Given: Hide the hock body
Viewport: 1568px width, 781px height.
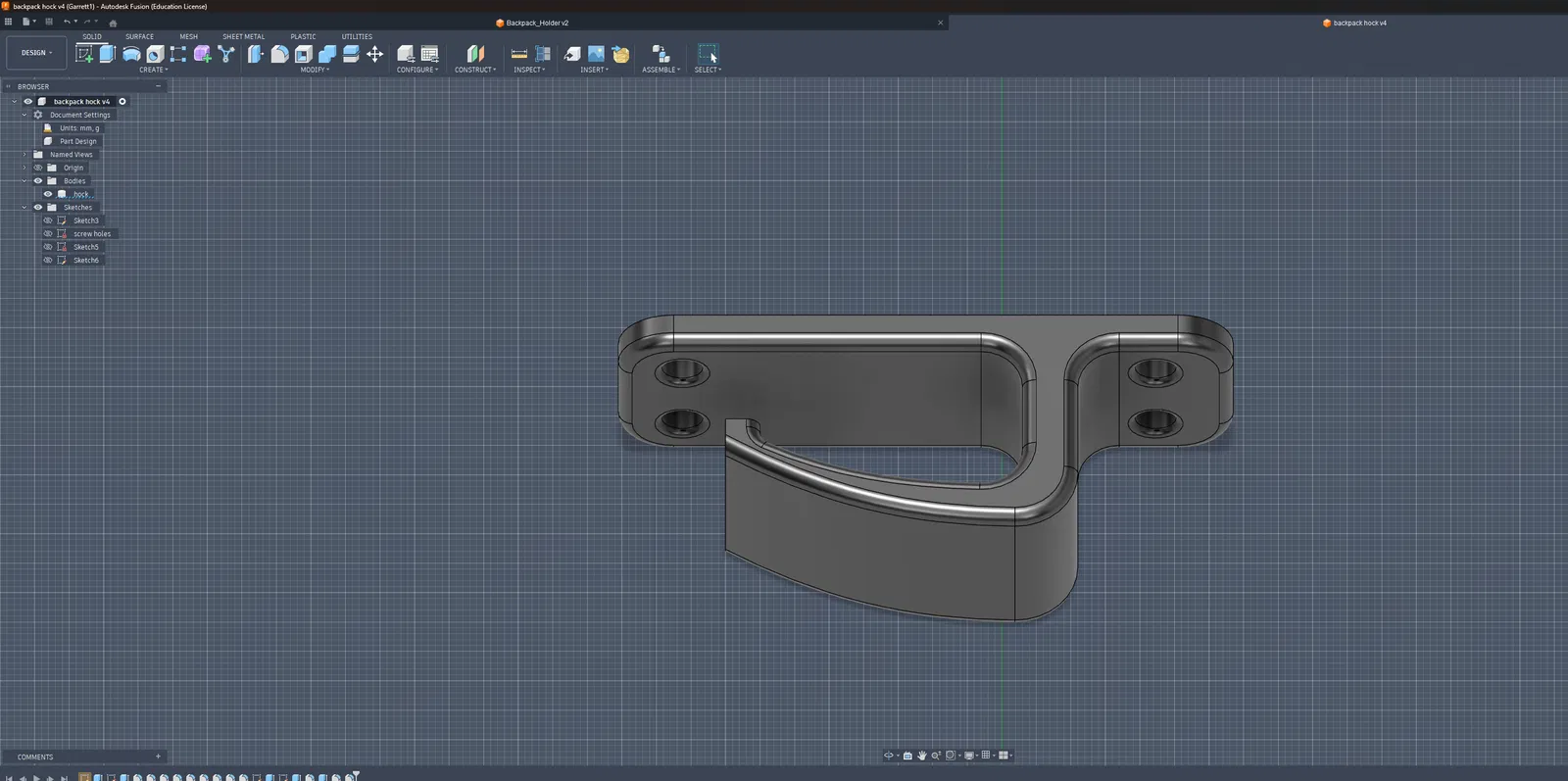Looking at the screenshot, I should 47,194.
